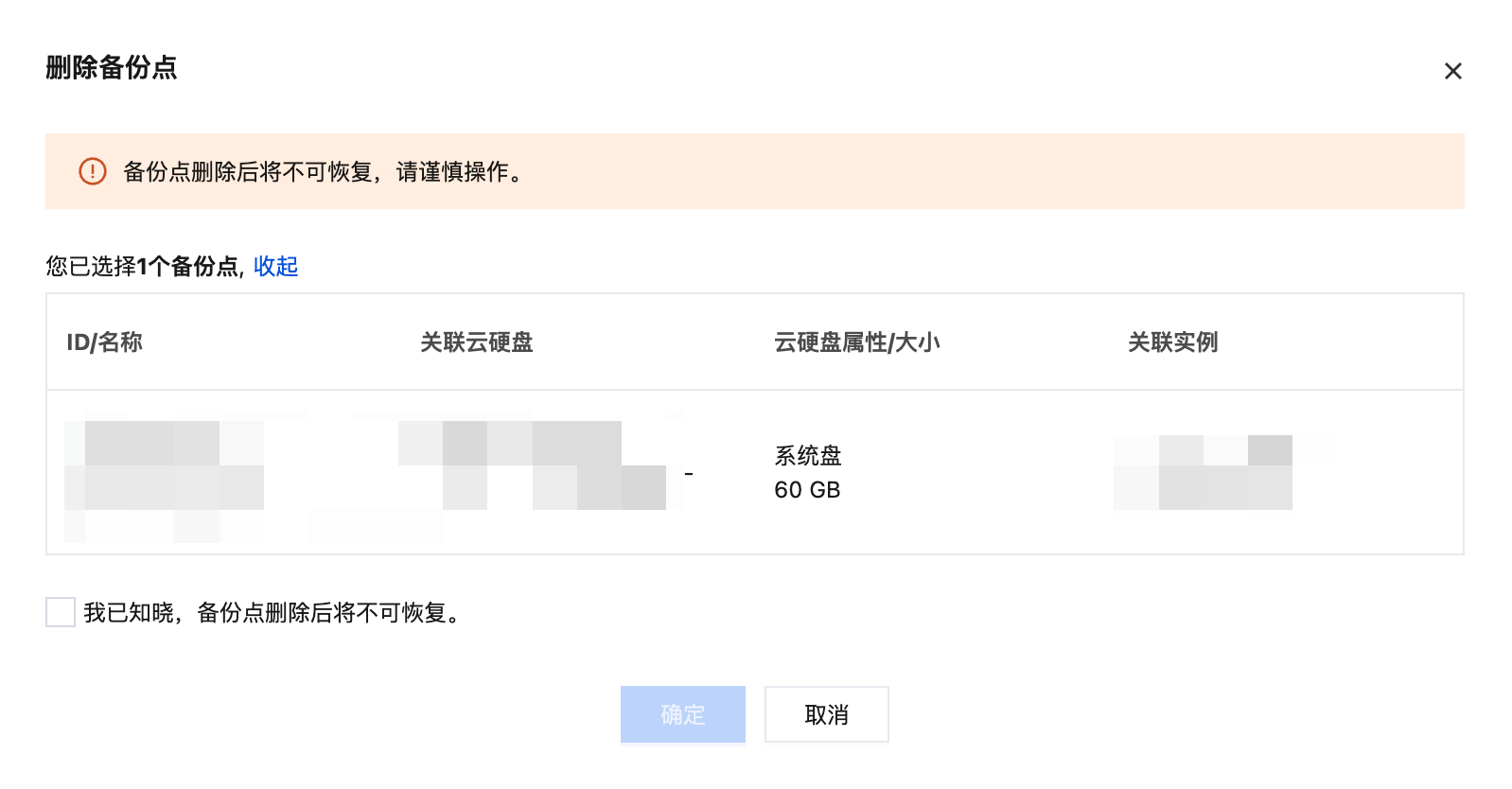Open the blurred associated cloud disk entry

click(532, 465)
